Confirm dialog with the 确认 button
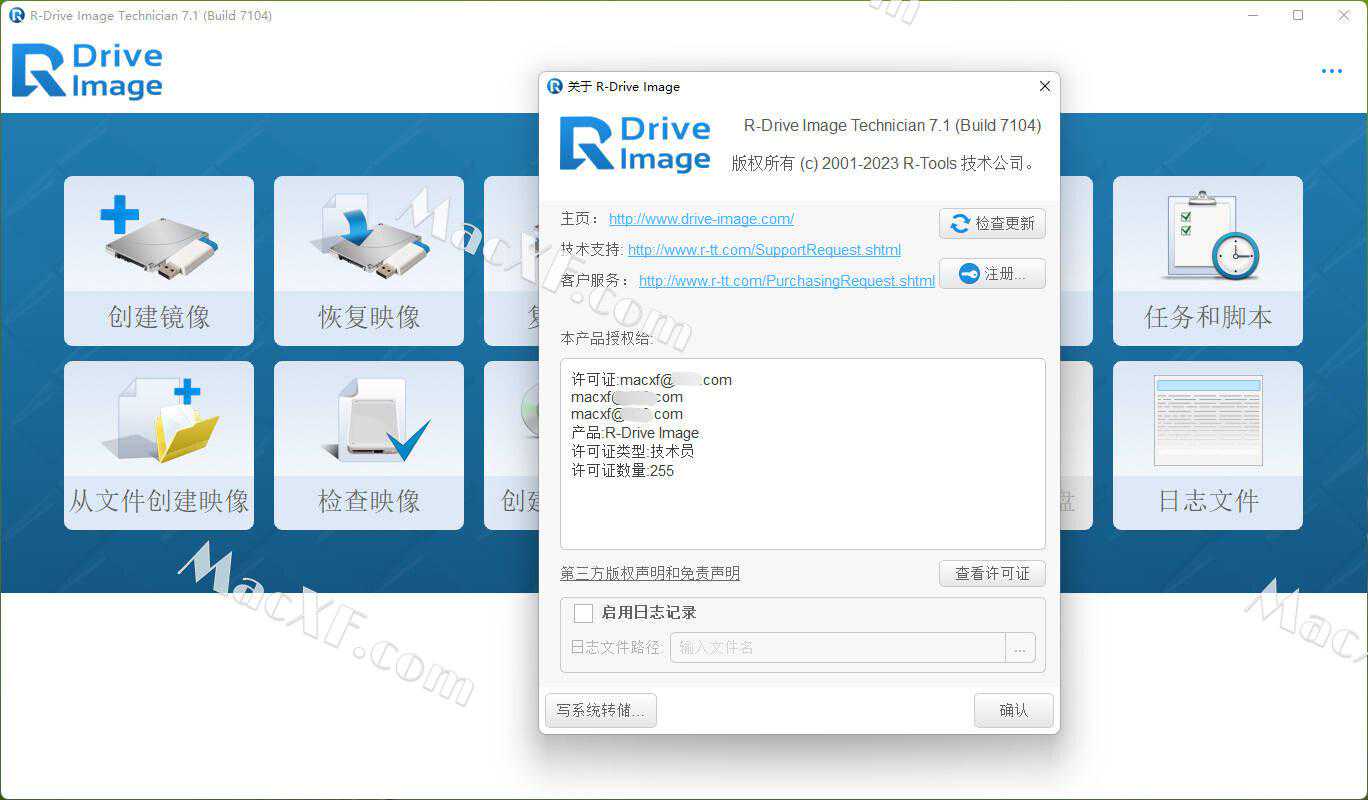Screen dimensions: 1368x800 click(1013, 711)
